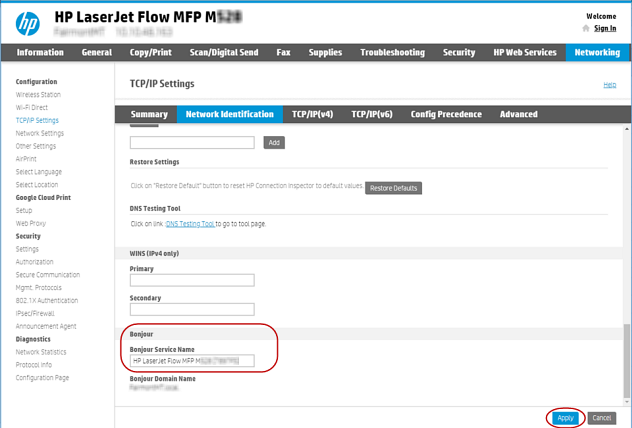
Task: Open Other Settings in sidebar
Action: pyautogui.click(x=36, y=146)
